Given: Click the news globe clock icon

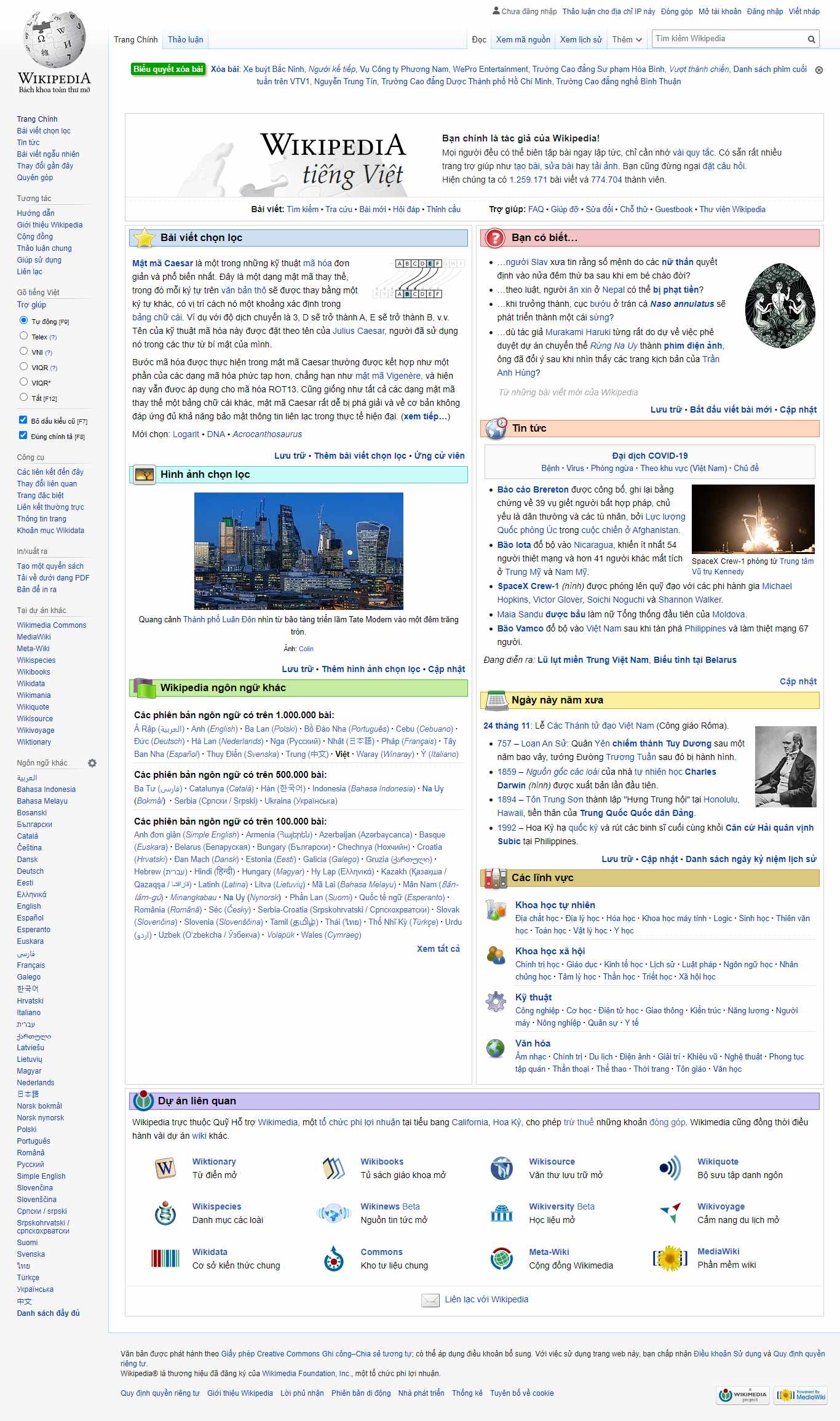Looking at the screenshot, I should [x=496, y=429].
